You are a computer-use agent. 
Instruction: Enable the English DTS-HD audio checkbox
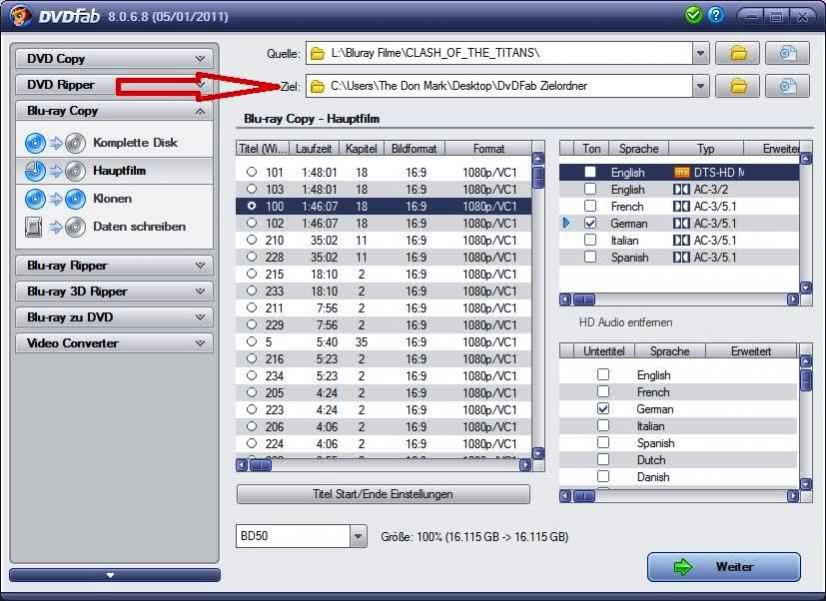[x=590, y=173]
